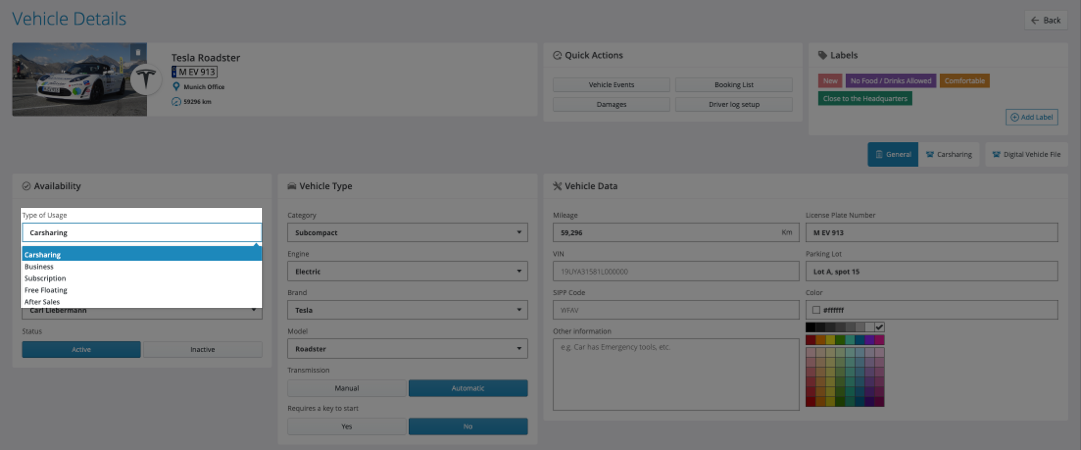Pick the black swatch in the grayscale row
Image resolution: width=1081 pixels, height=450 pixels.
pyautogui.click(x=811, y=327)
